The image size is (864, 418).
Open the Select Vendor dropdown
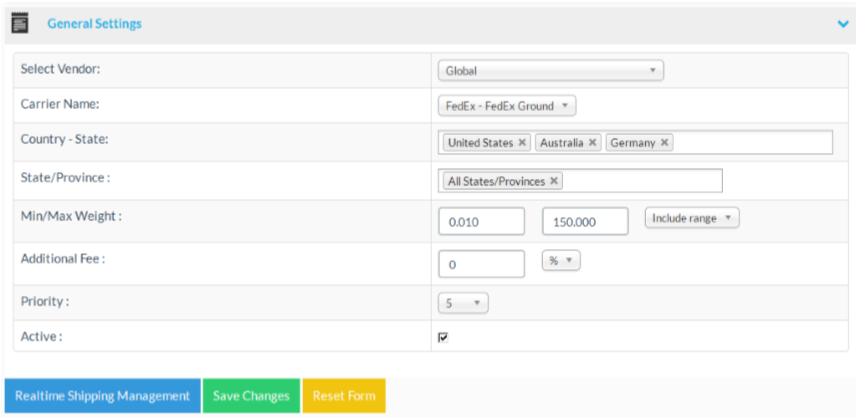pos(551,71)
